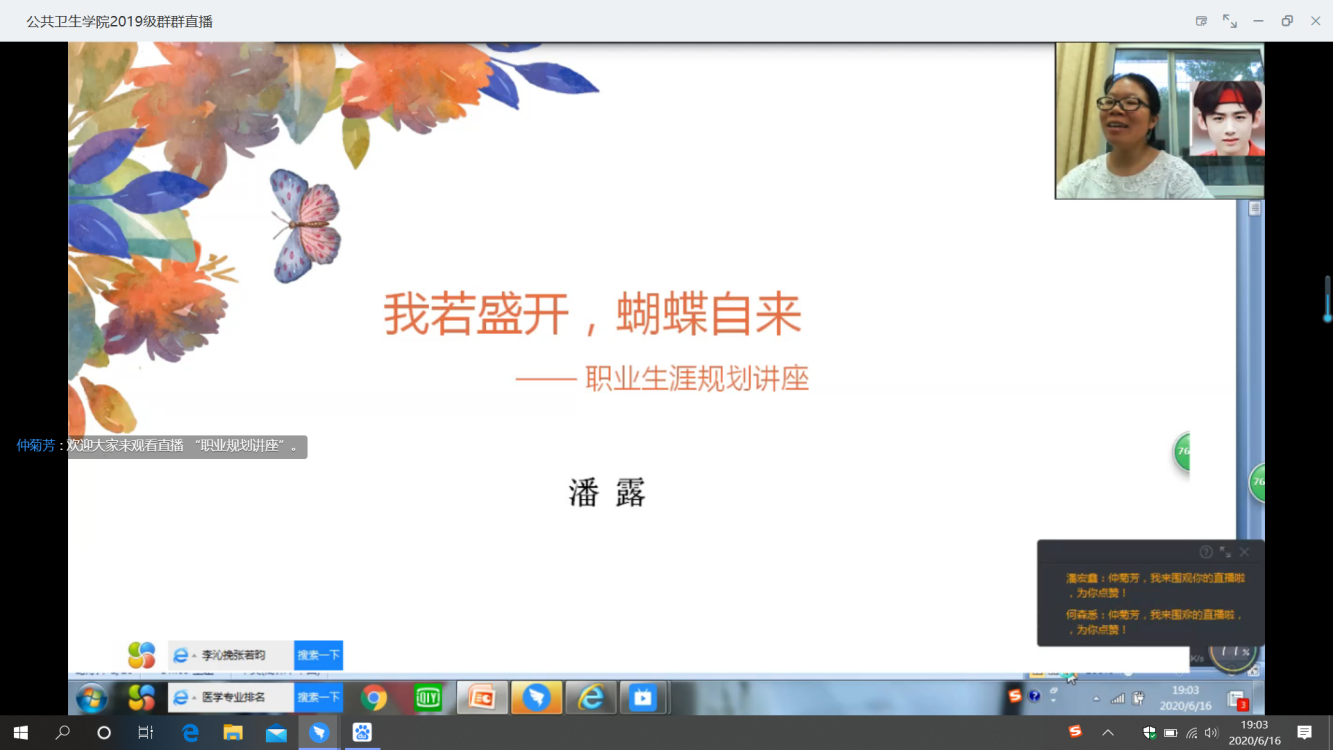The width and height of the screenshot is (1333, 750).
Task: Click the PowerPoint icon in shared taskbar
Action: click(481, 698)
